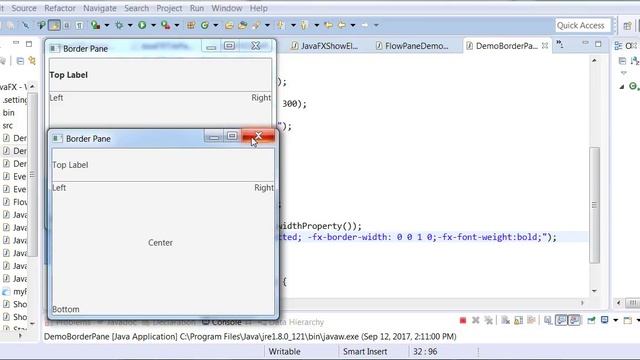Open the Back history dropdown arrow
640x360 pixels.
353,25
